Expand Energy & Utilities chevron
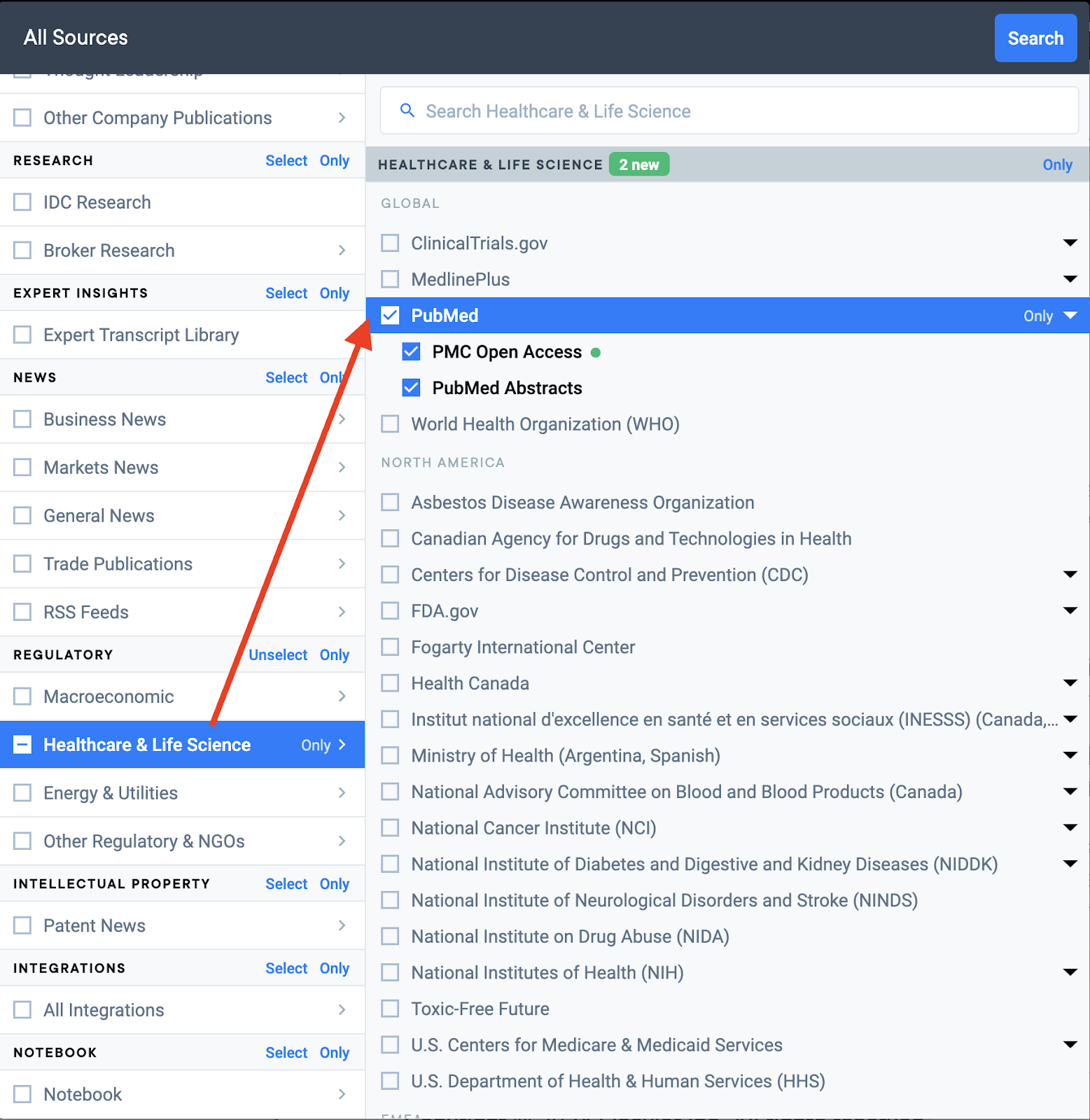Viewport: 1090px width, 1120px height. (x=342, y=792)
